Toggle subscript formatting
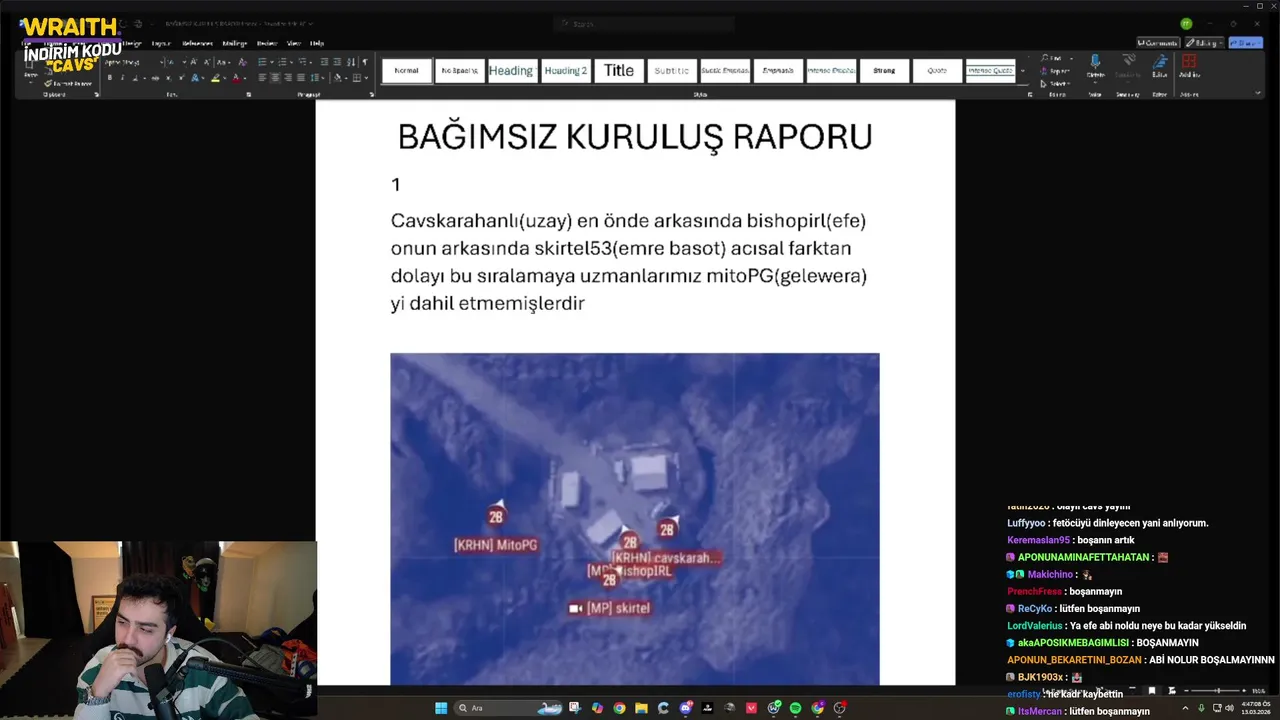This screenshot has height=720, width=1280. pos(168,77)
